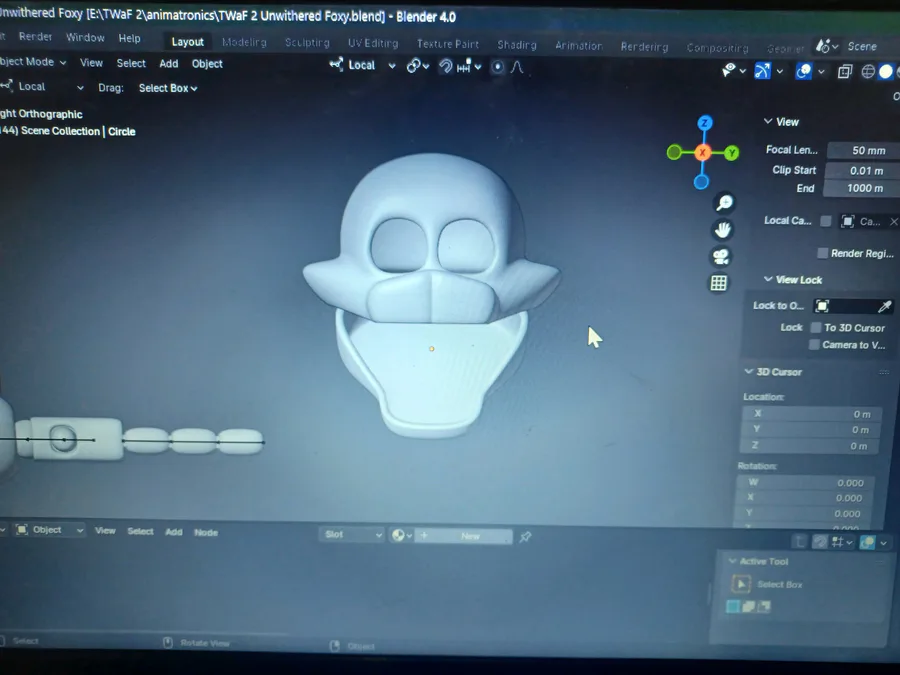900x675 pixels.
Task: Click the transform orientation icon beside Local
Action: [x=336, y=65]
